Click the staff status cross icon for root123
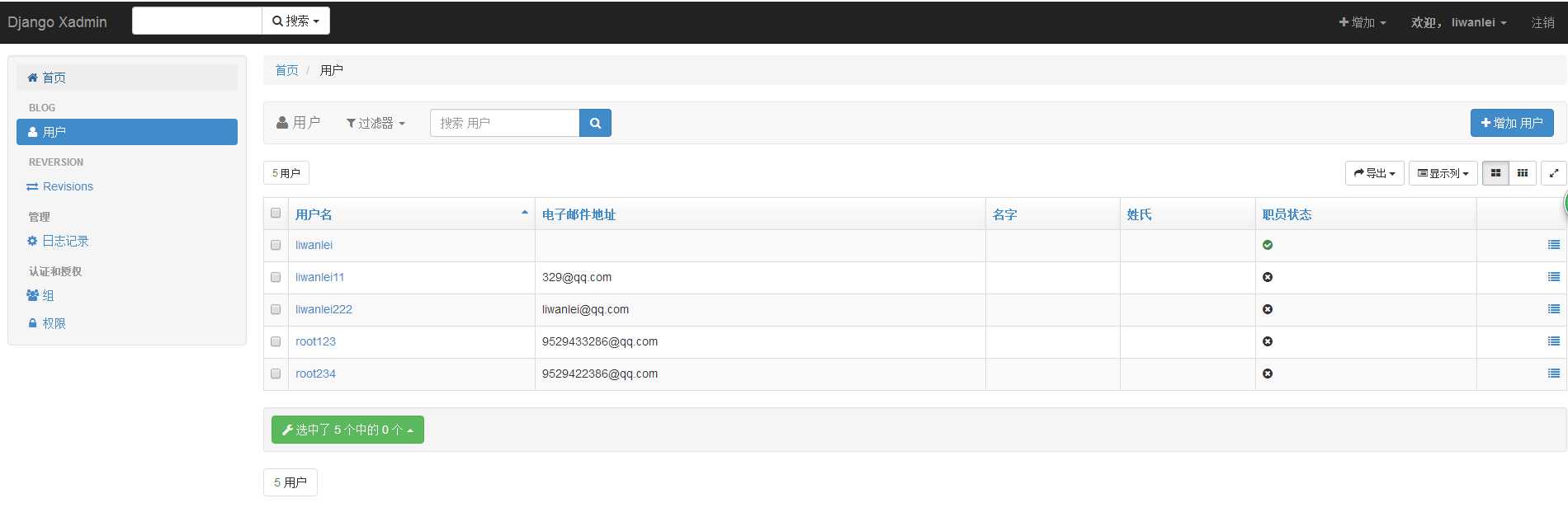Viewport: 1568px width, 517px height. click(1268, 341)
